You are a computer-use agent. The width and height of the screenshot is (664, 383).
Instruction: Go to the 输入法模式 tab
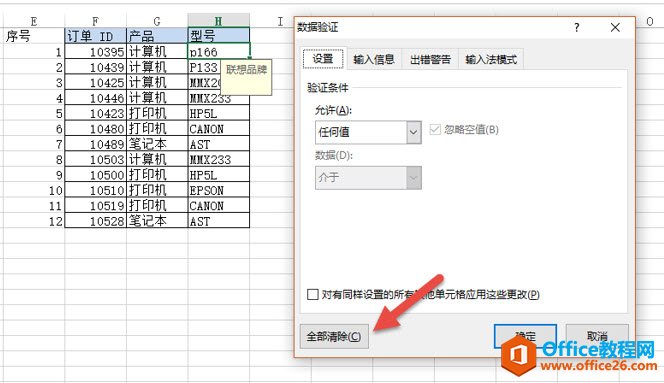491,59
